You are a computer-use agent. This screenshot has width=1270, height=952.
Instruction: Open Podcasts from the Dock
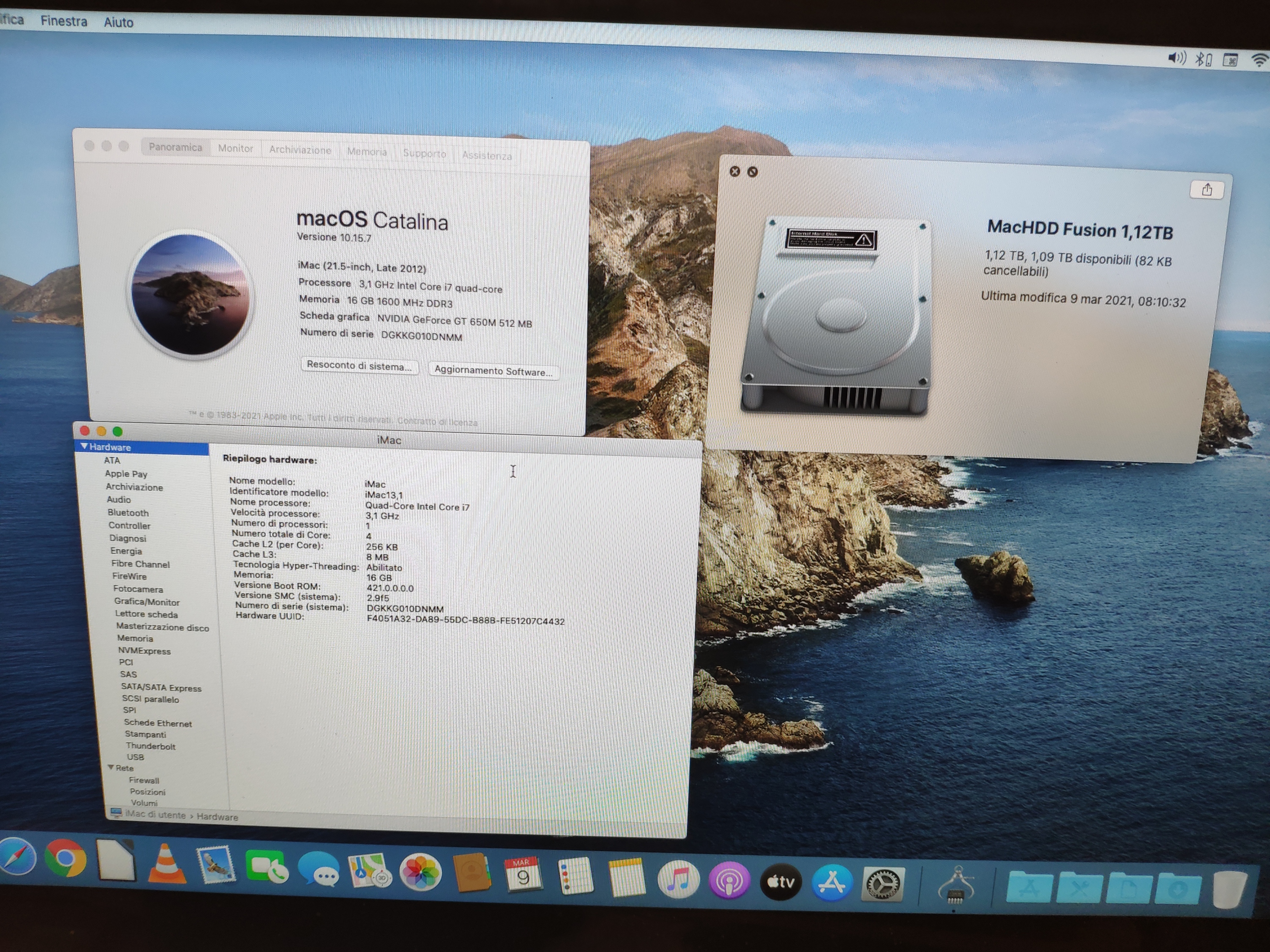pos(729,880)
